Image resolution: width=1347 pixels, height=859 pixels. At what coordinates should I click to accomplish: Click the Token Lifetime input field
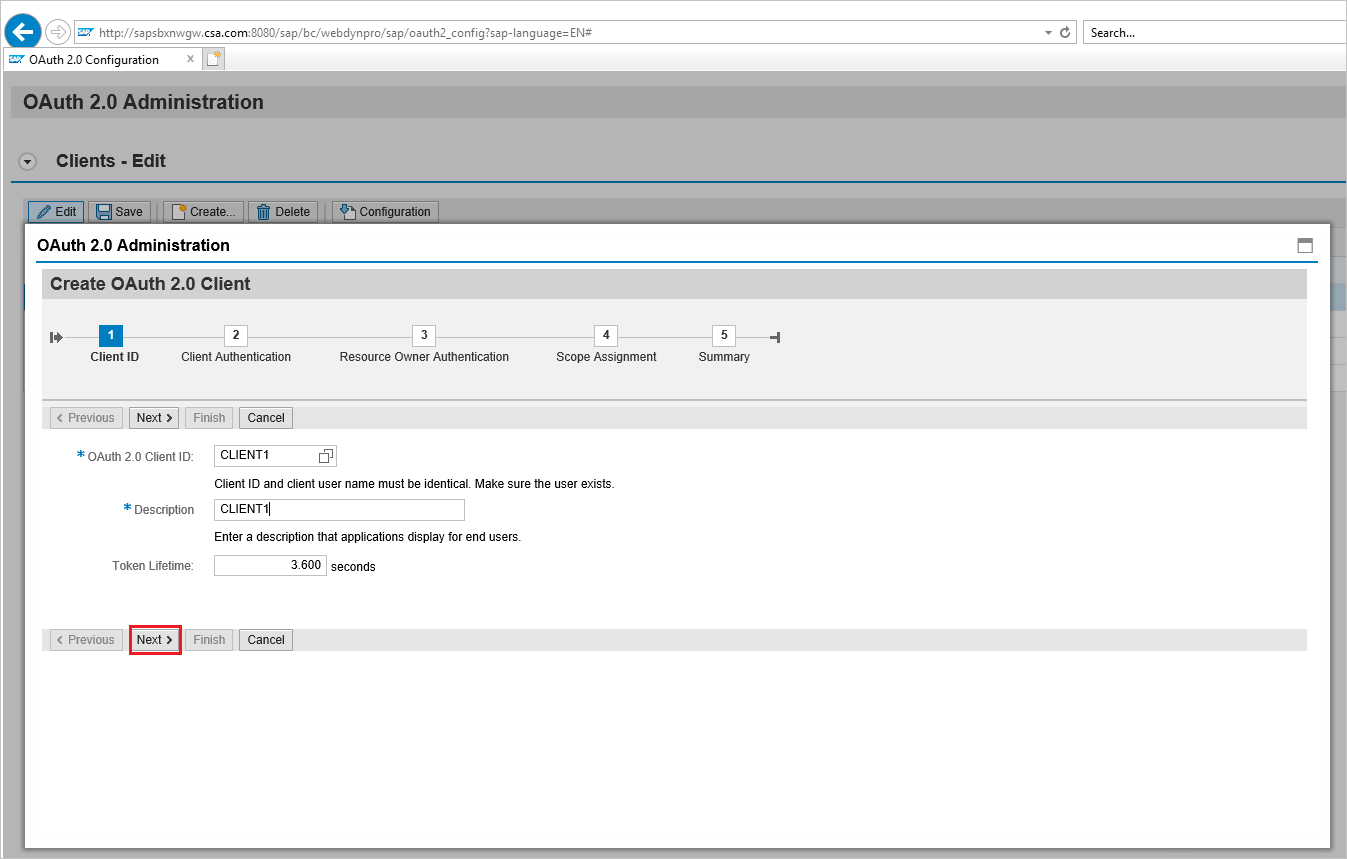270,565
